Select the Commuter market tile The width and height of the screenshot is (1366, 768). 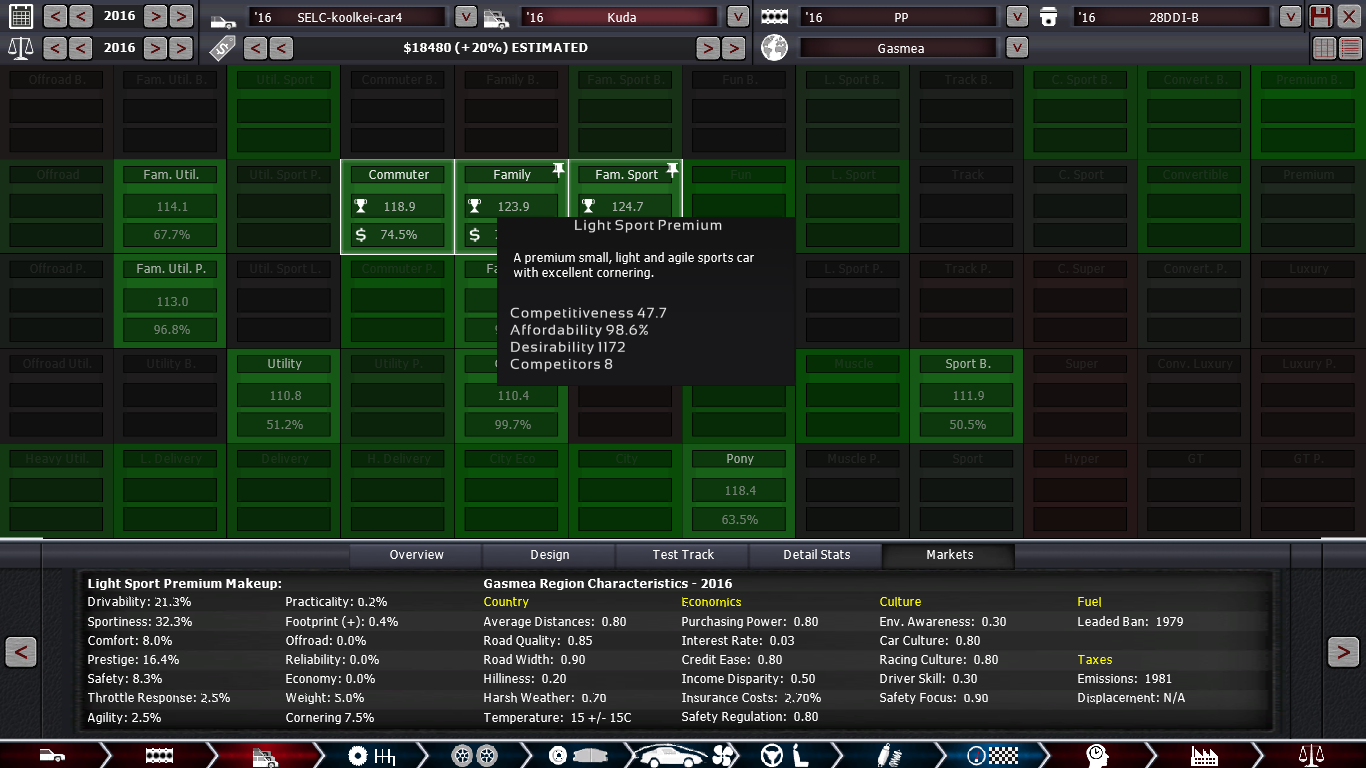click(398, 175)
